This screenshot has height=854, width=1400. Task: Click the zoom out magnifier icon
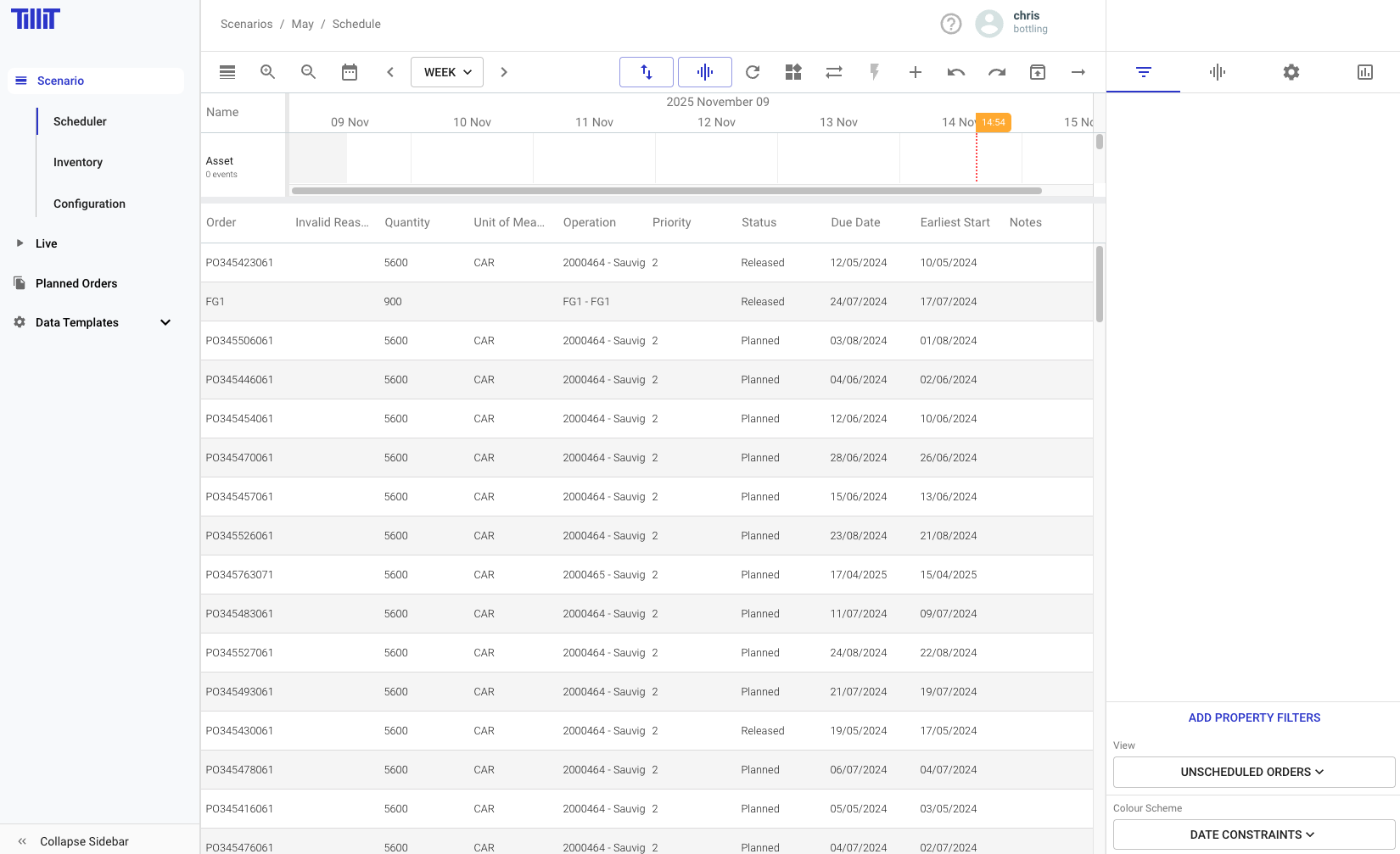pos(308,72)
